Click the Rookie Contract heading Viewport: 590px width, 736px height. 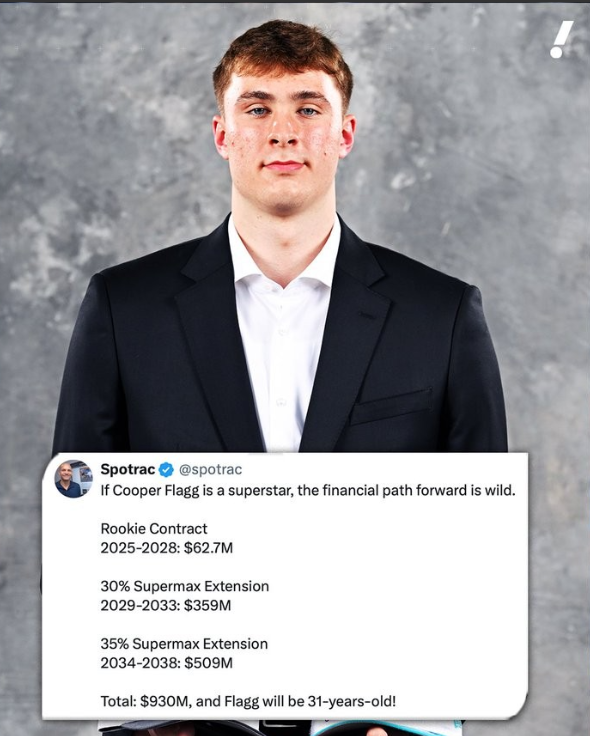154,529
